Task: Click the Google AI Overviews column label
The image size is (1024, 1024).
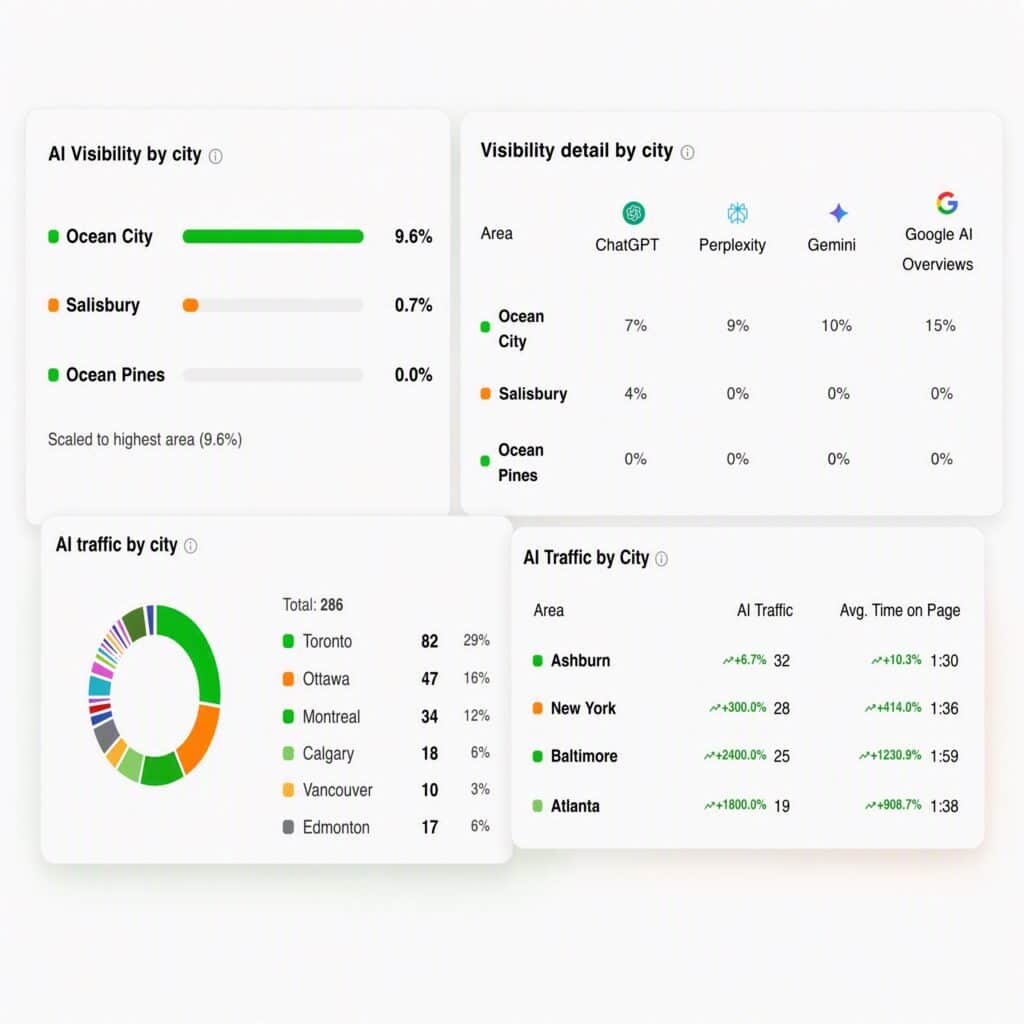Action: click(938, 249)
